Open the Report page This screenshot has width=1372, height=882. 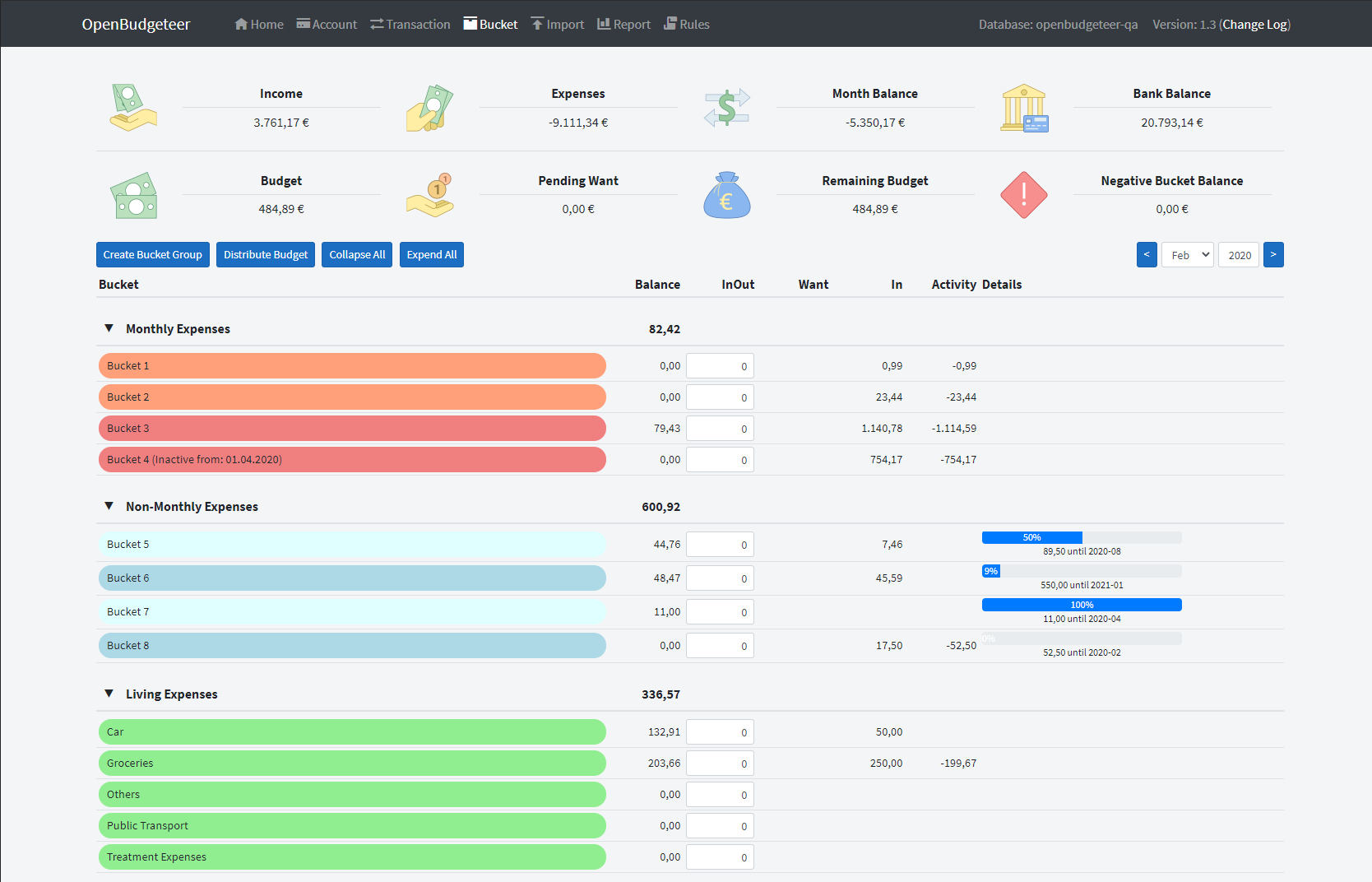624,24
